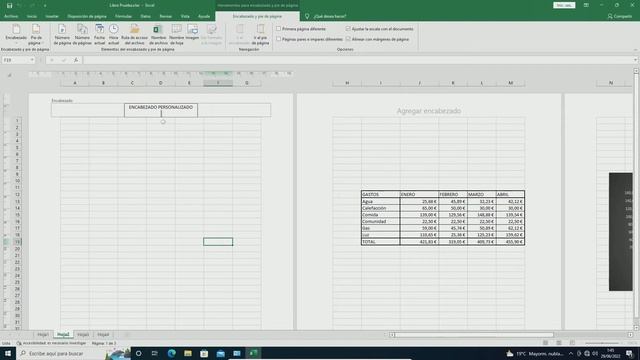
Task: Click Iniciar sesión button in title bar
Action: pos(564,5)
